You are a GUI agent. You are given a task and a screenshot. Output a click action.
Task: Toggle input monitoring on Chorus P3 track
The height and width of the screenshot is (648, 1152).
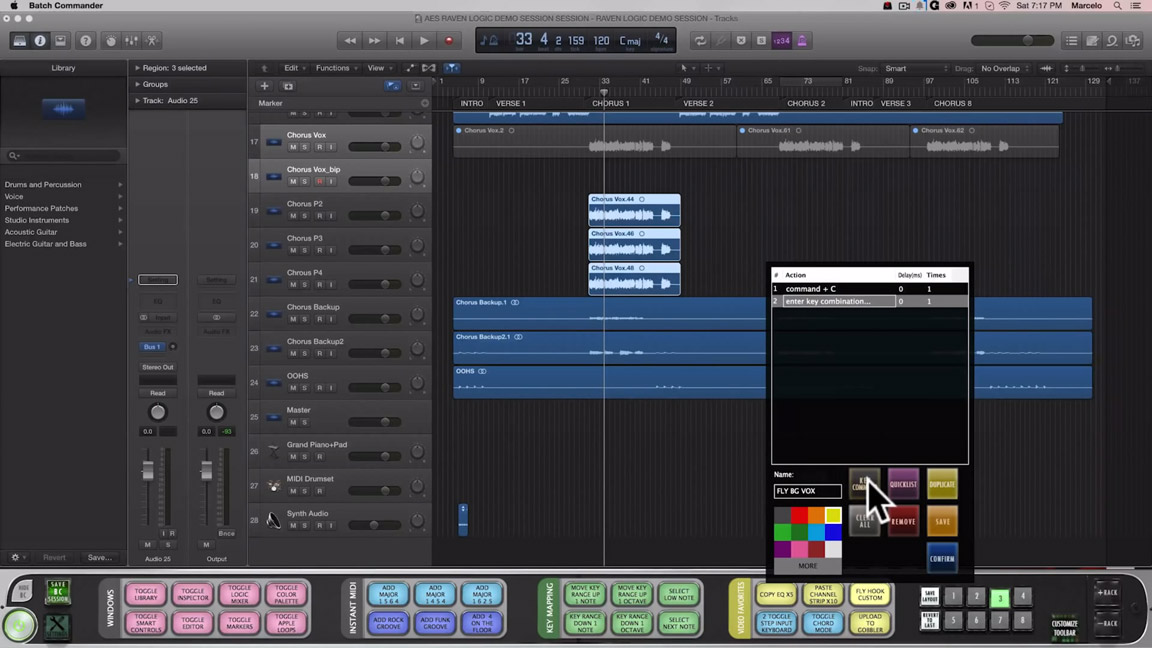coord(331,251)
